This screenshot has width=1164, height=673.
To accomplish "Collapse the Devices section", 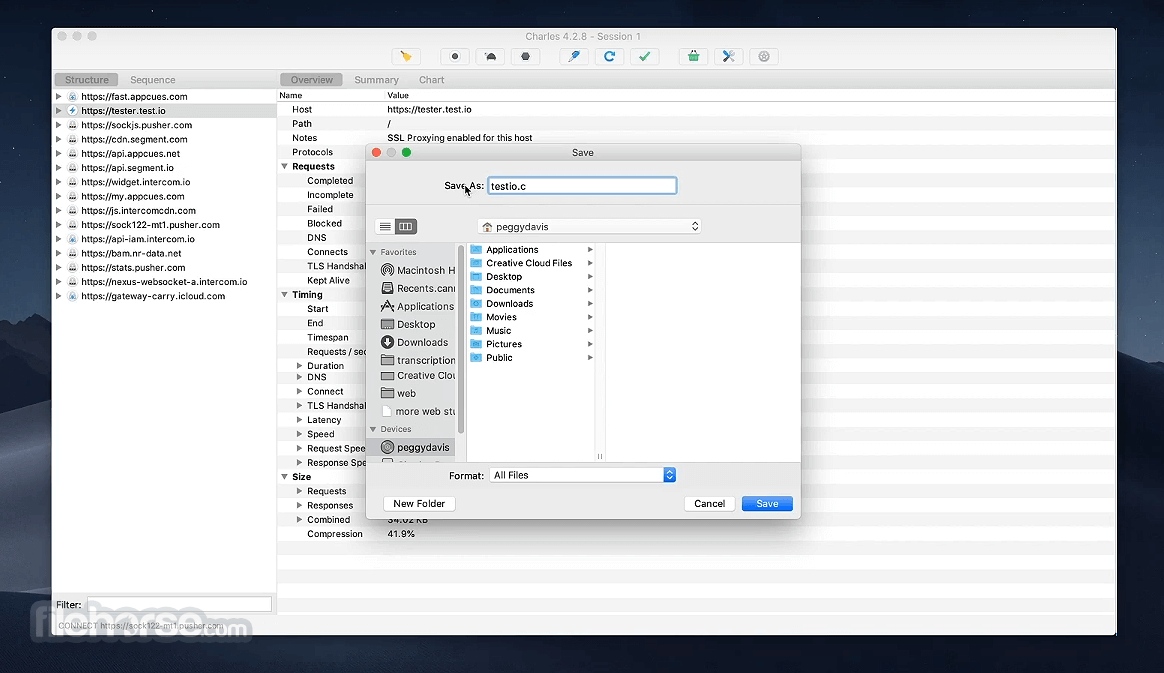I will click(x=373, y=429).
